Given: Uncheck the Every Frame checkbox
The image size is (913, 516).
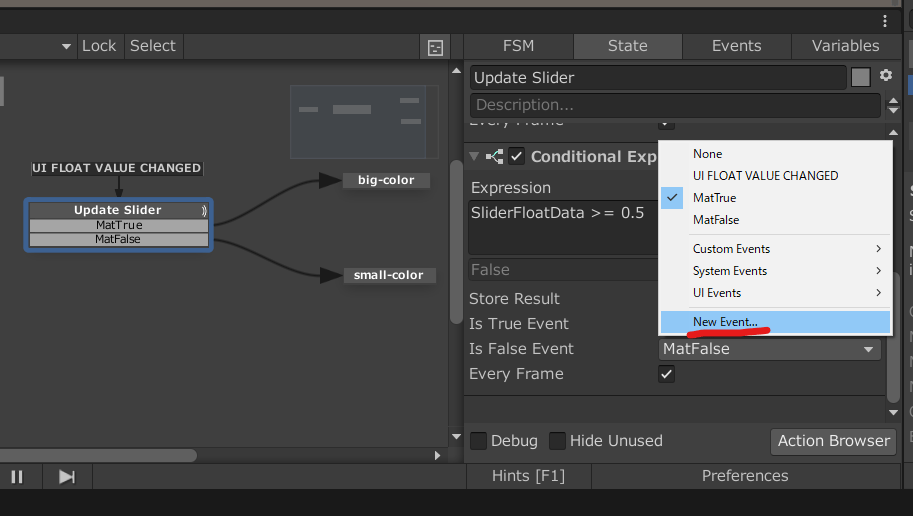Looking at the screenshot, I should 667,374.
